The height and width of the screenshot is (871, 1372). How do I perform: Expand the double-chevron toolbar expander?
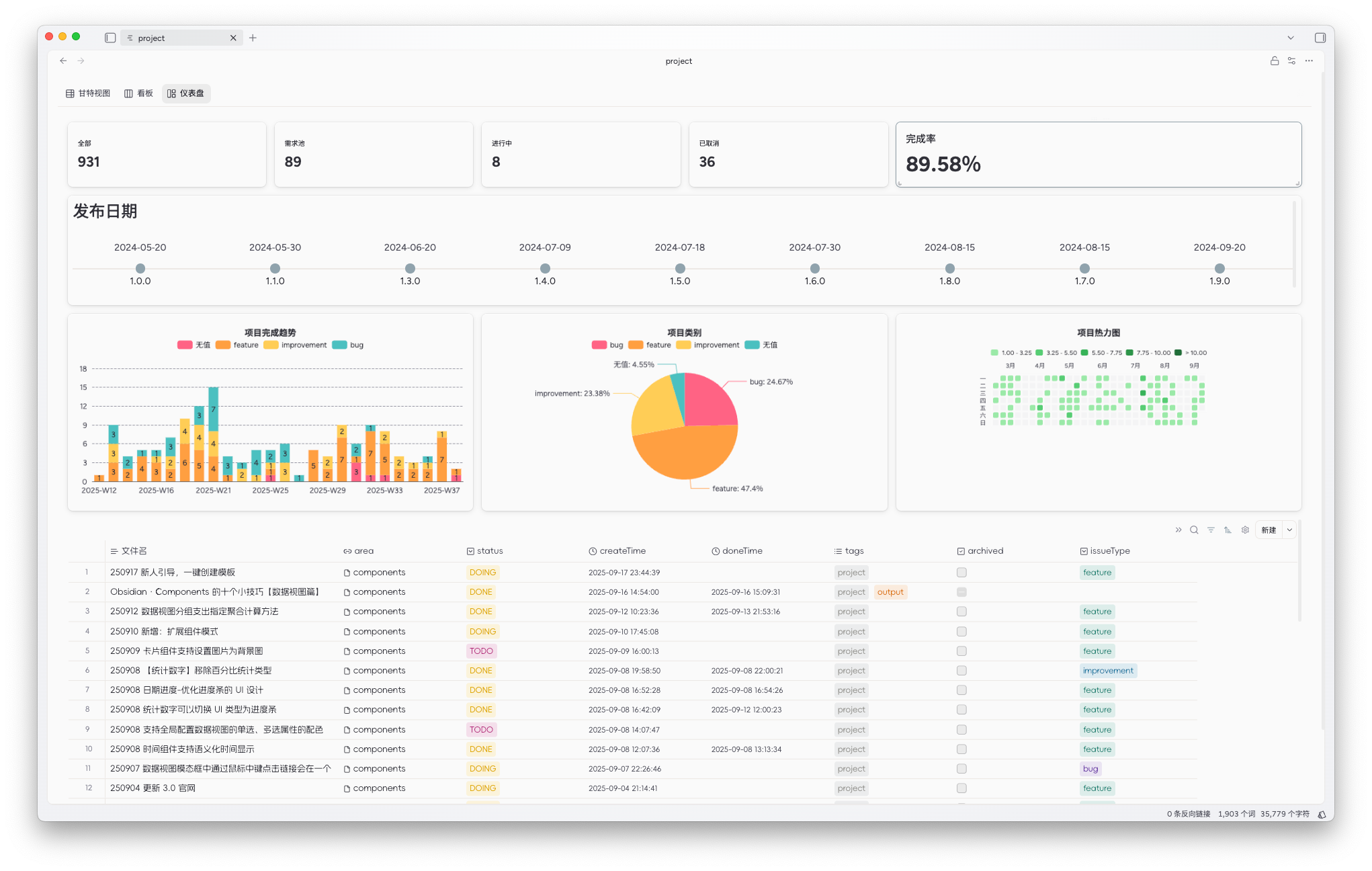[x=1178, y=530]
